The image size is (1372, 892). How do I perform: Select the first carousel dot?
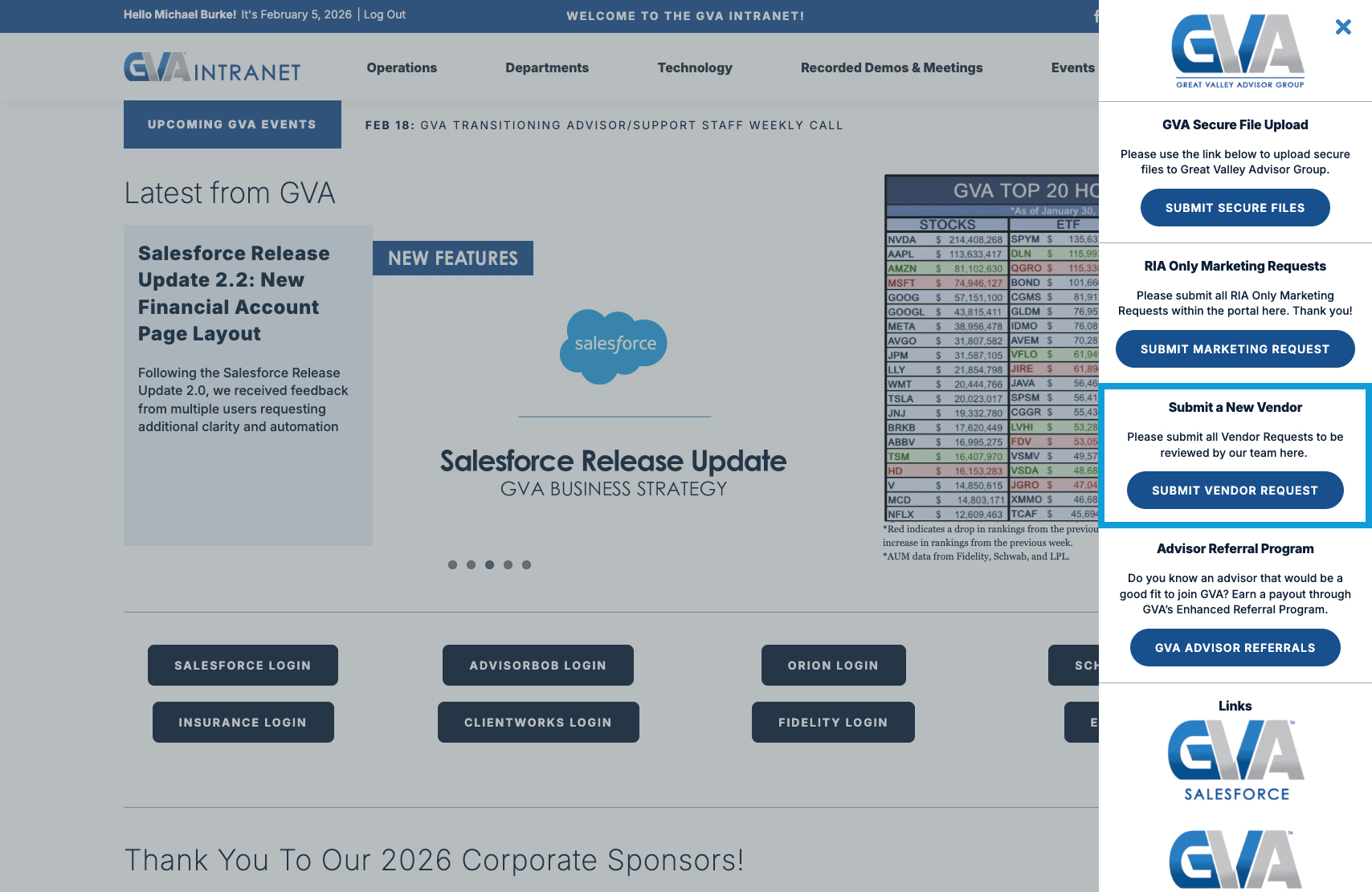coord(452,565)
